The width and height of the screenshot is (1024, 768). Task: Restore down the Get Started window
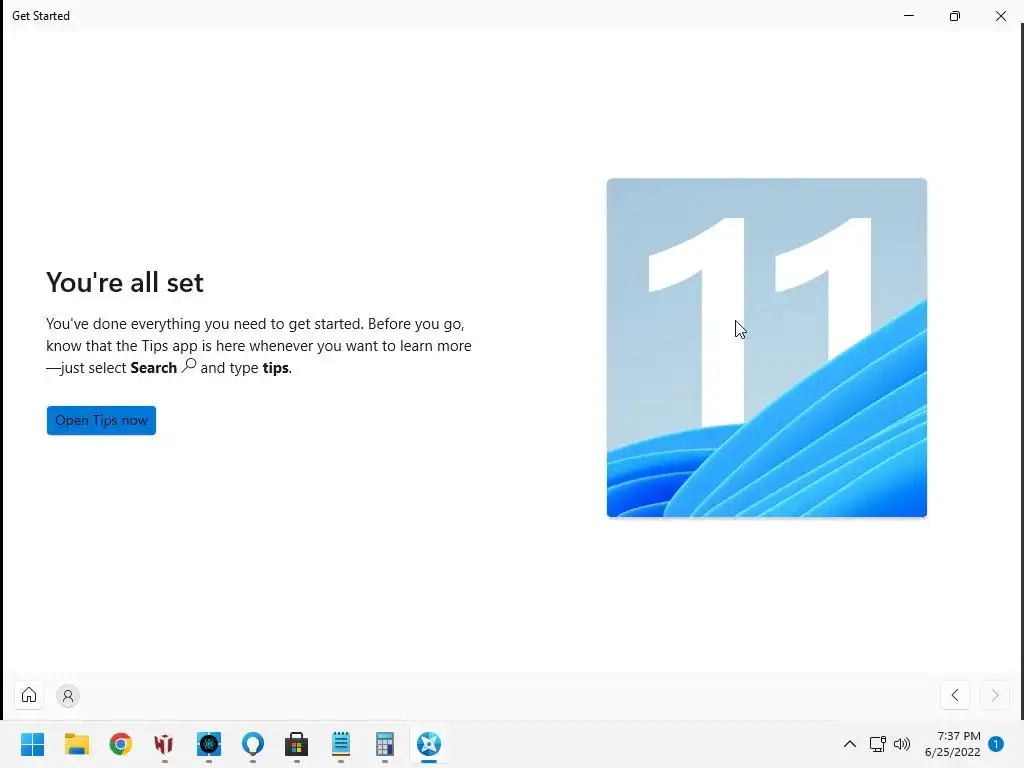click(955, 16)
